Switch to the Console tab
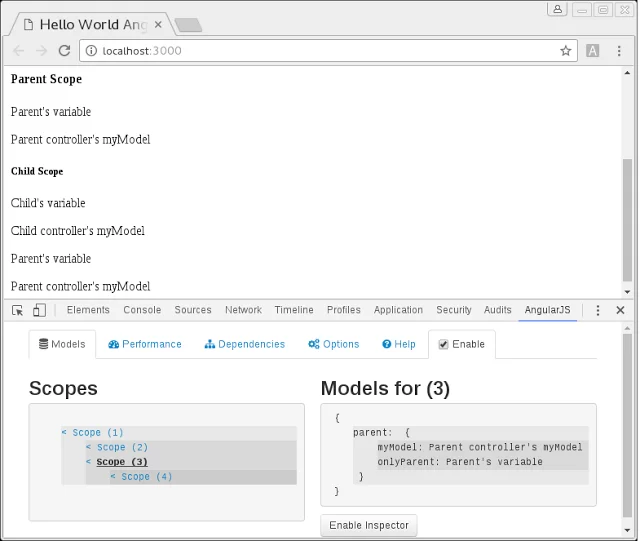Image resolution: width=640 pixels, height=541 pixels. (x=142, y=311)
